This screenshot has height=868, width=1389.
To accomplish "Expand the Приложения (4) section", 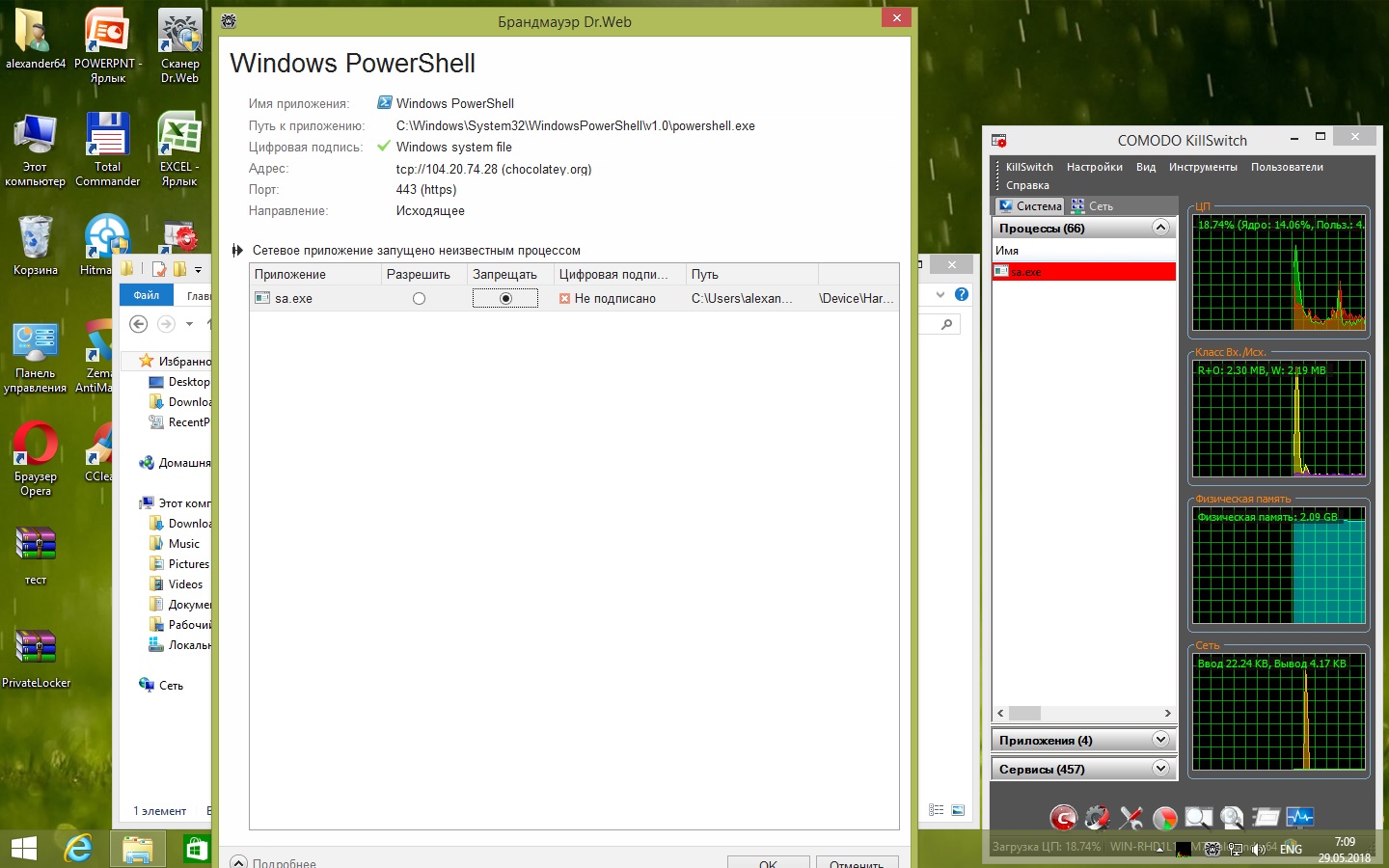I will coord(1160,740).
